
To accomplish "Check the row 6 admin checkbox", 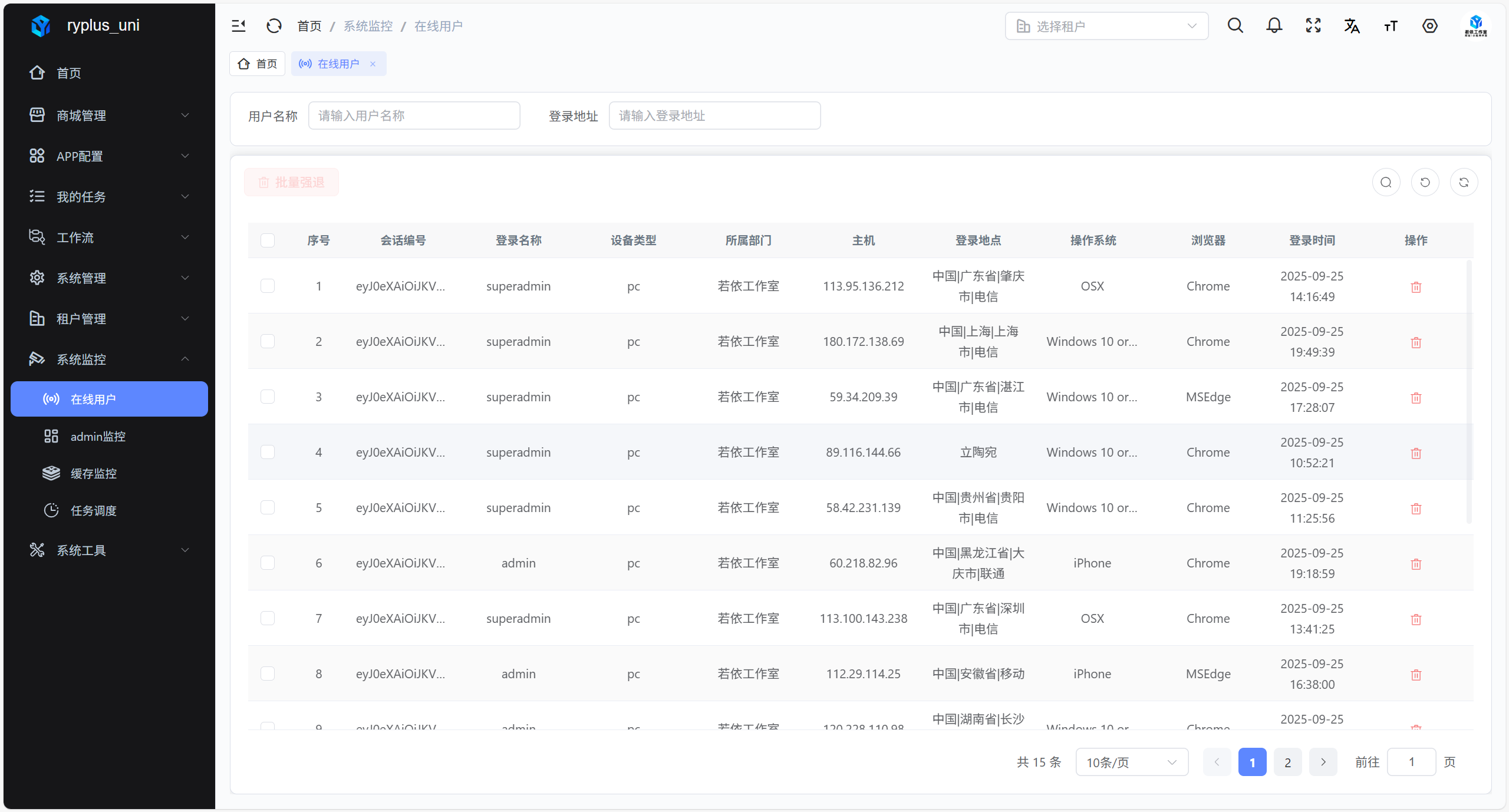I will click(x=268, y=563).
